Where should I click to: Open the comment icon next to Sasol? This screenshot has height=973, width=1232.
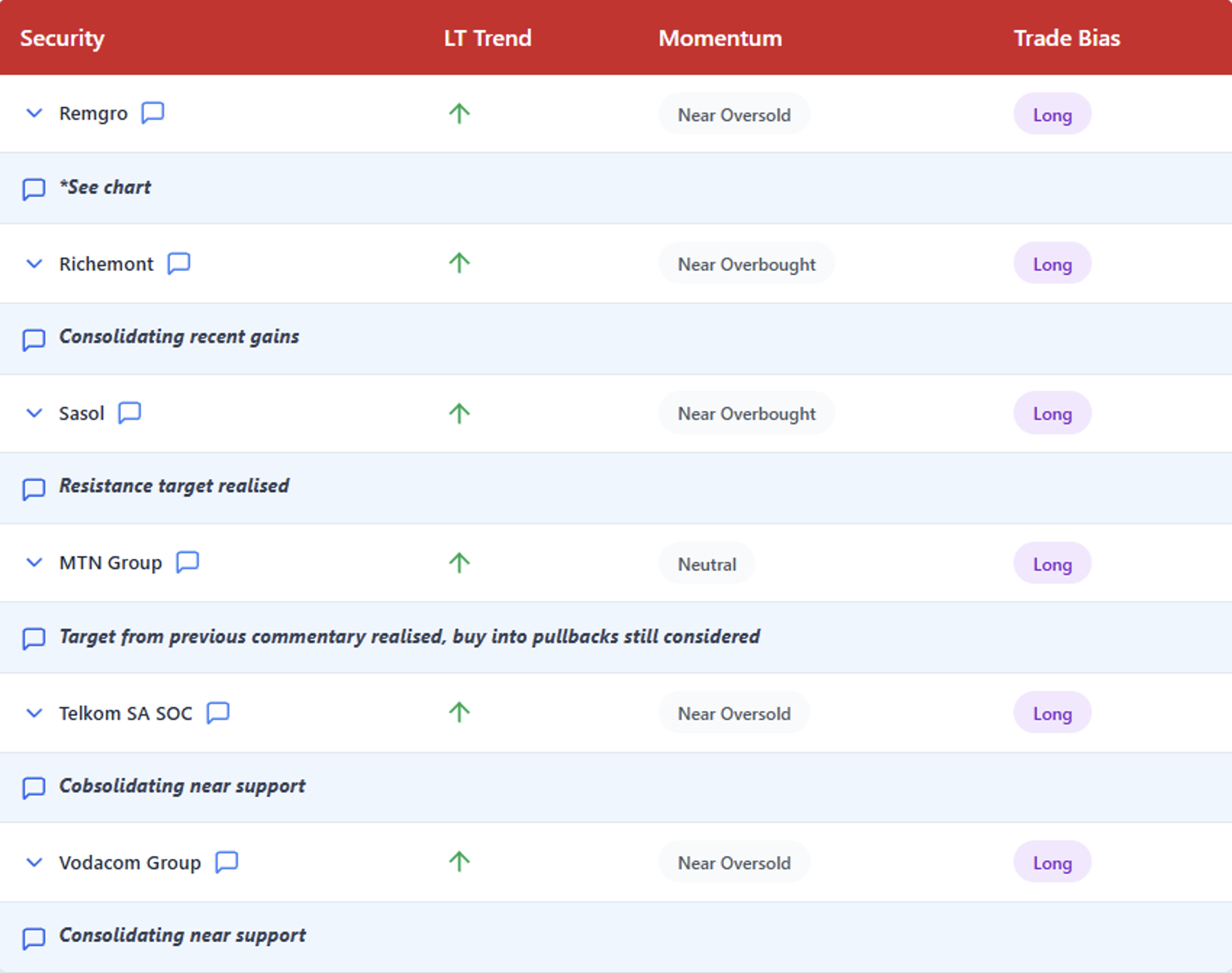pyautogui.click(x=129, y=412)
